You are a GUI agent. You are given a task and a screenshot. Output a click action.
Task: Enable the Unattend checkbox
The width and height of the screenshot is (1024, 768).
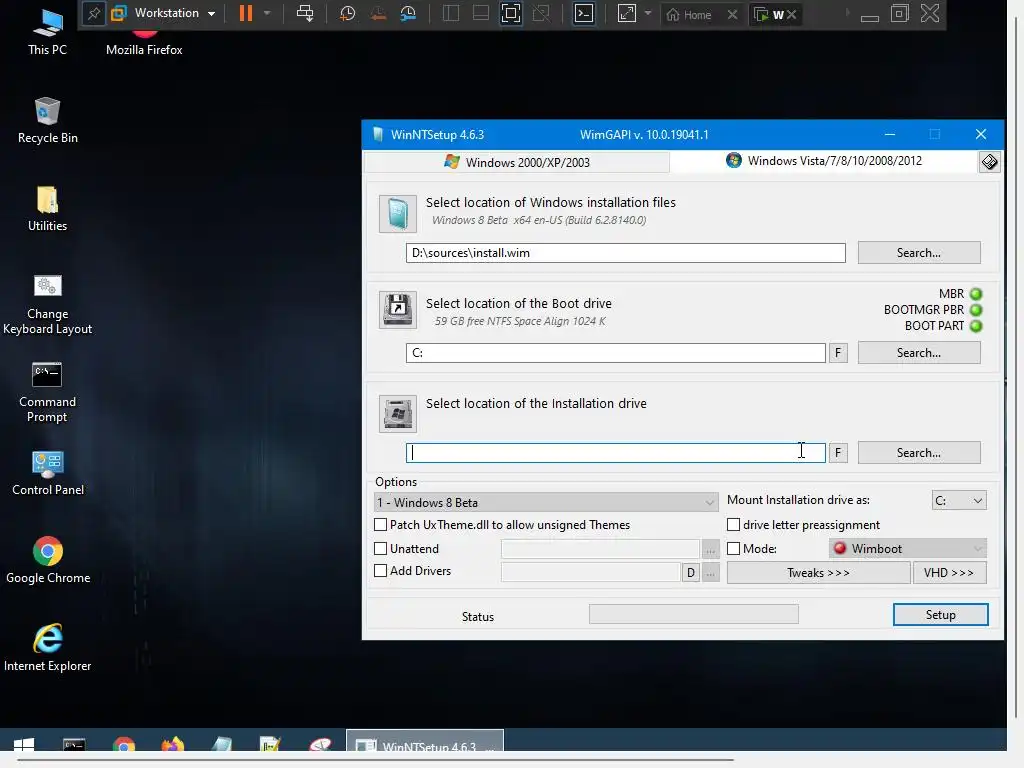pyautogui.click(x=381, y=549)
